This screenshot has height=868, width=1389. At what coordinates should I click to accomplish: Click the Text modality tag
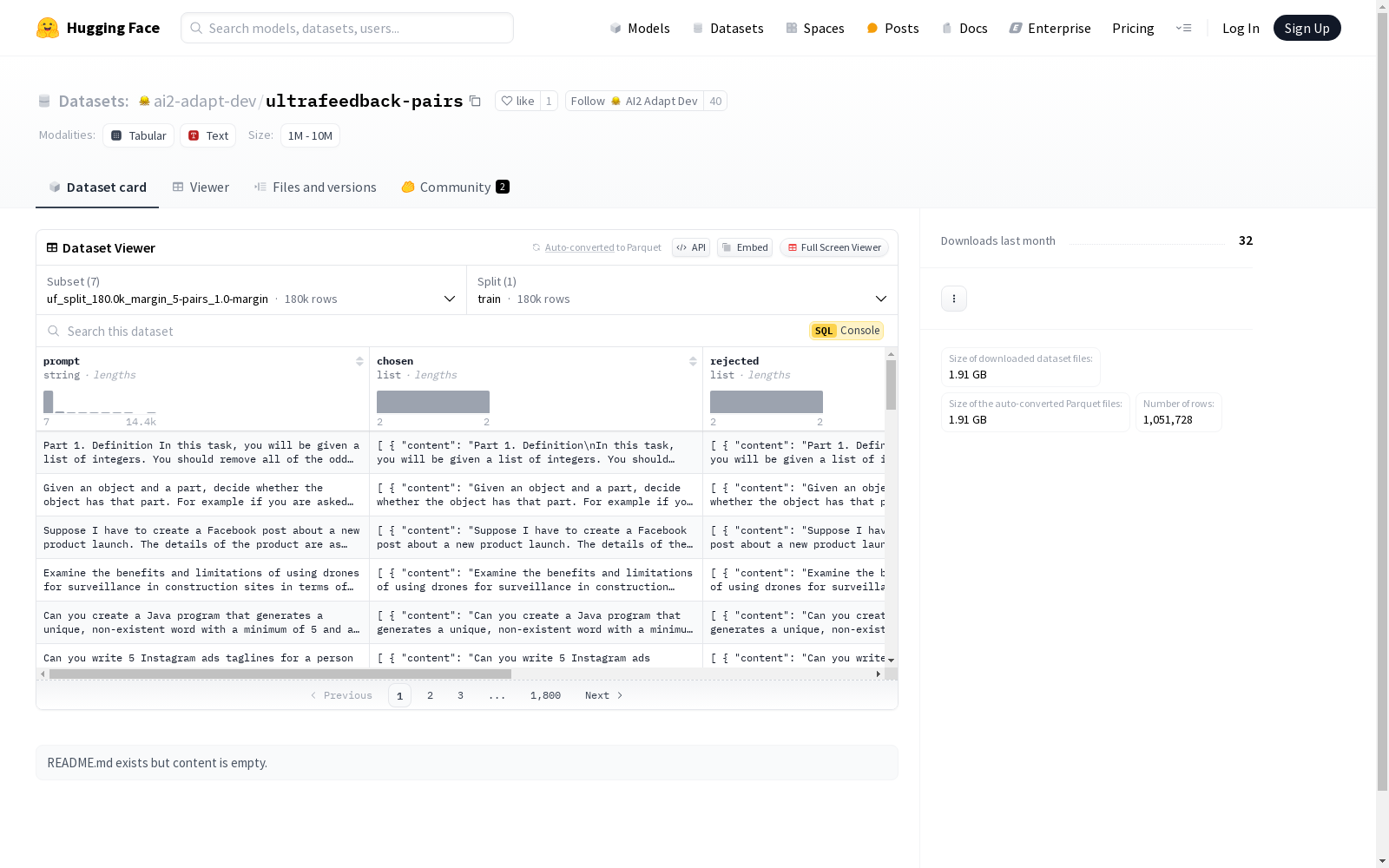(208, 135)
